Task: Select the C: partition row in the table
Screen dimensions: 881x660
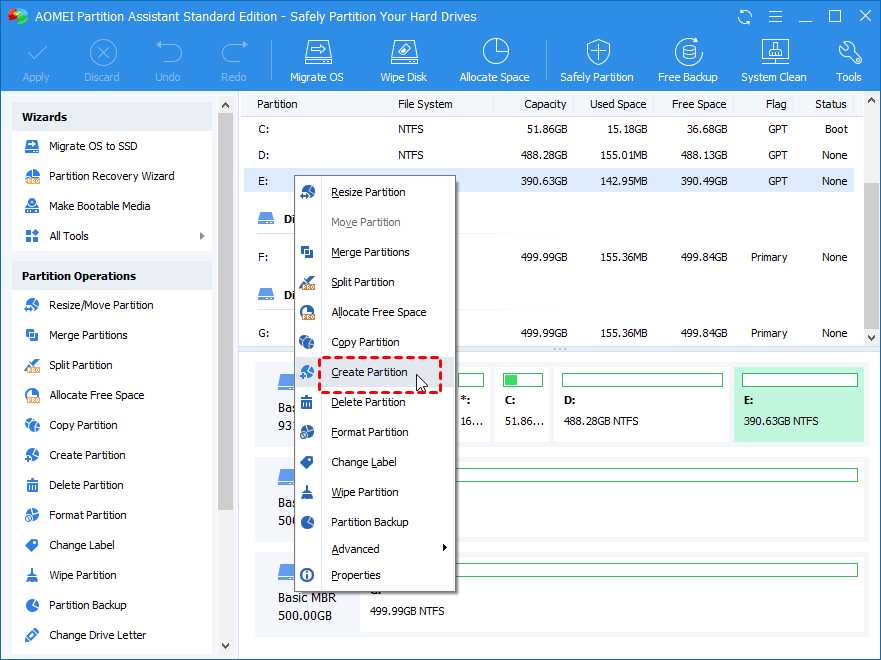Action: coord(549,129)
